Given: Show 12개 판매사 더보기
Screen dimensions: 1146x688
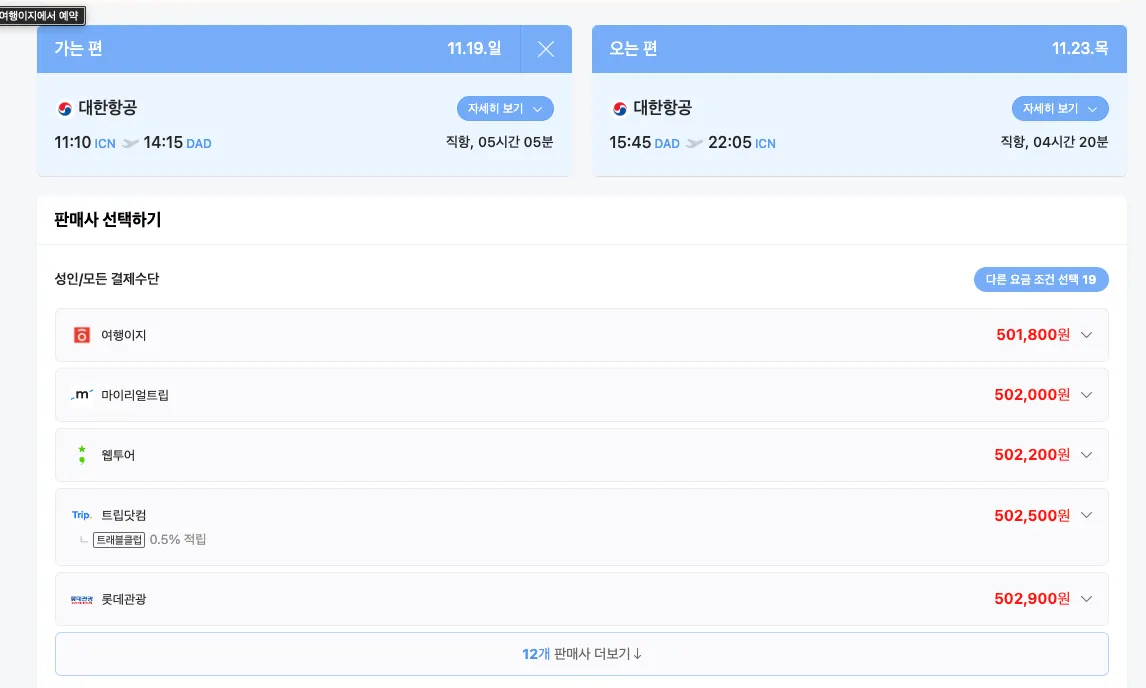Looking at the screenshot, I should [x=582, y=654].
